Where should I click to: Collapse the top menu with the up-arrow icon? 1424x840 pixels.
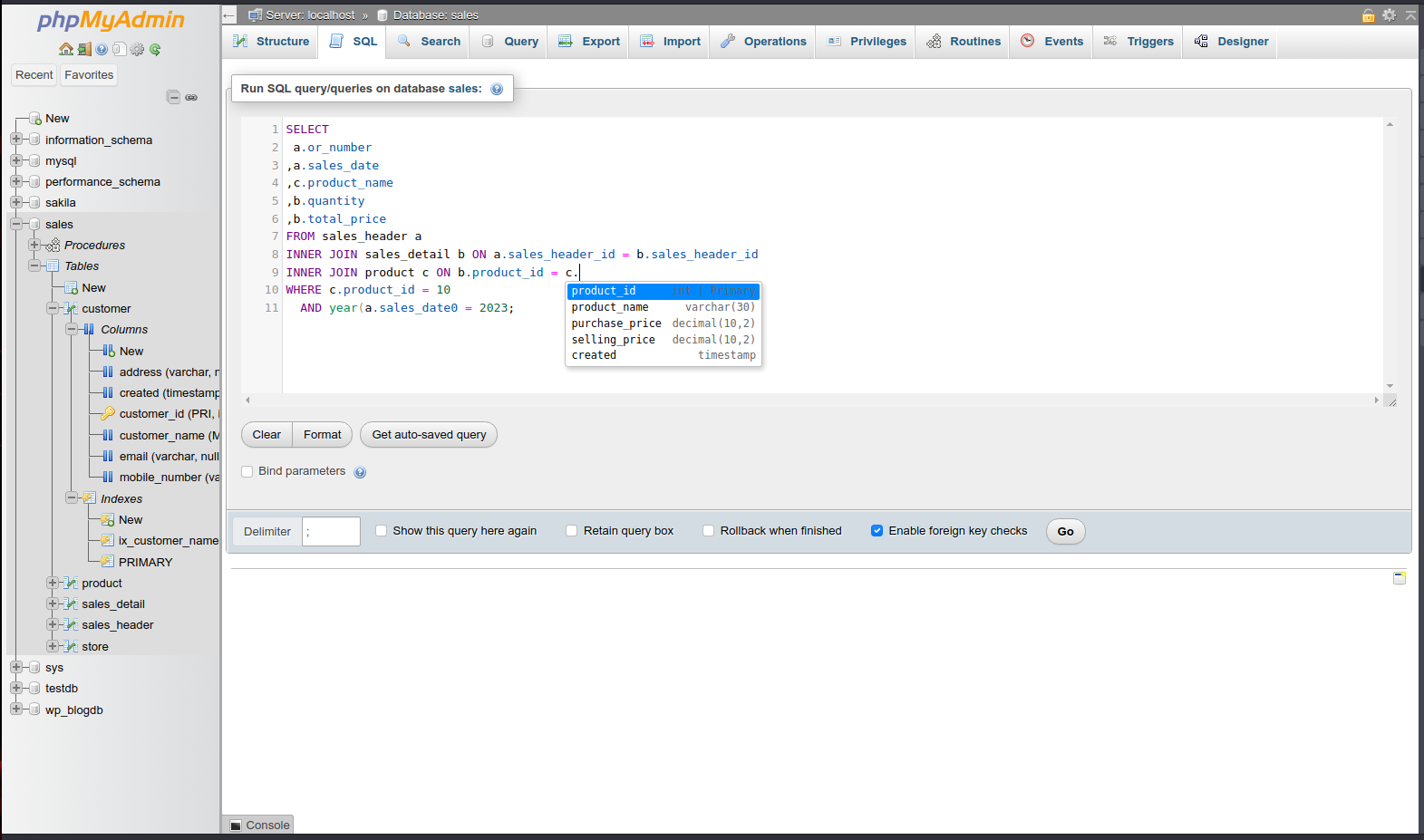point(1410,15)
